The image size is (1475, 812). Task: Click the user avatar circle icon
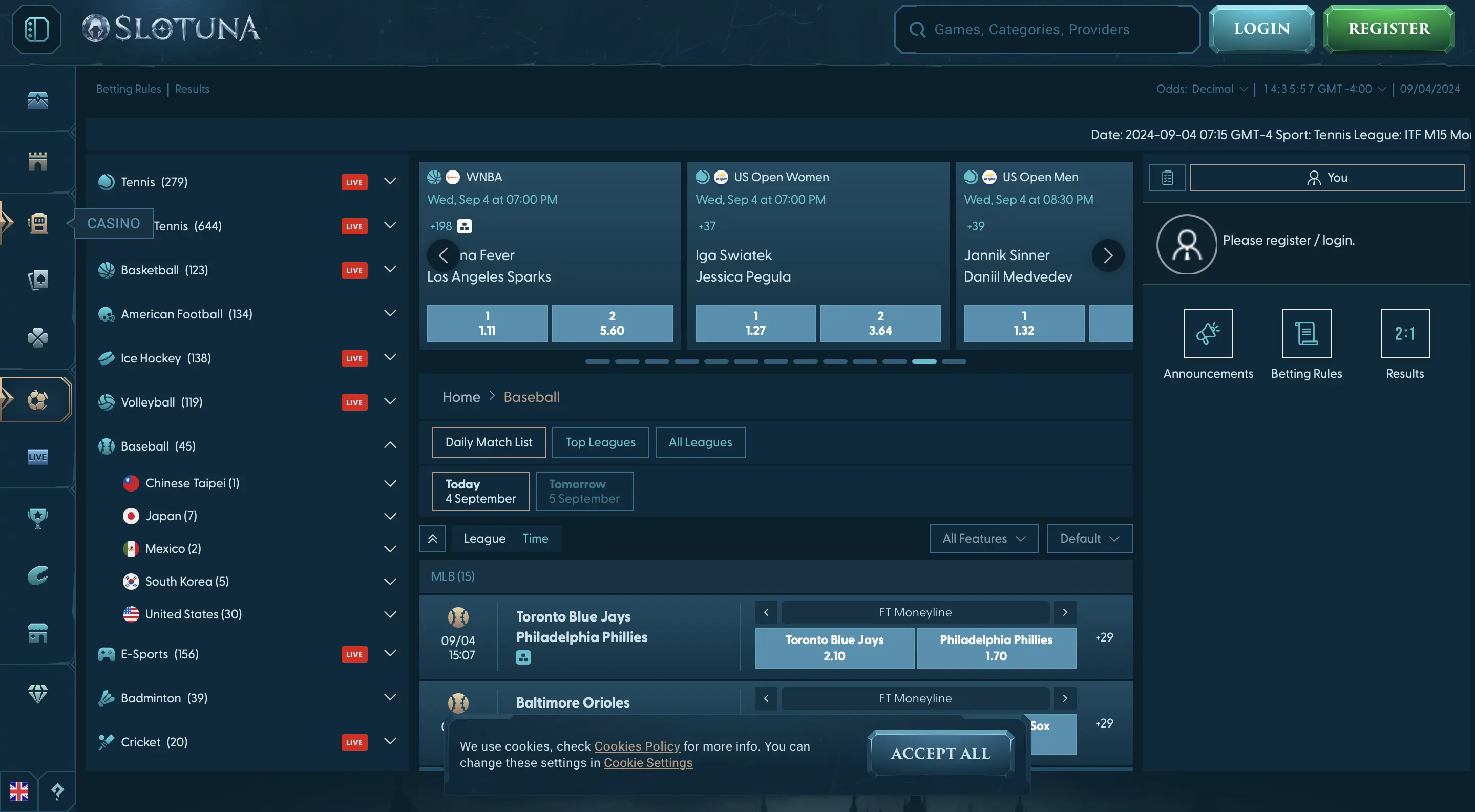(1187, 244)
